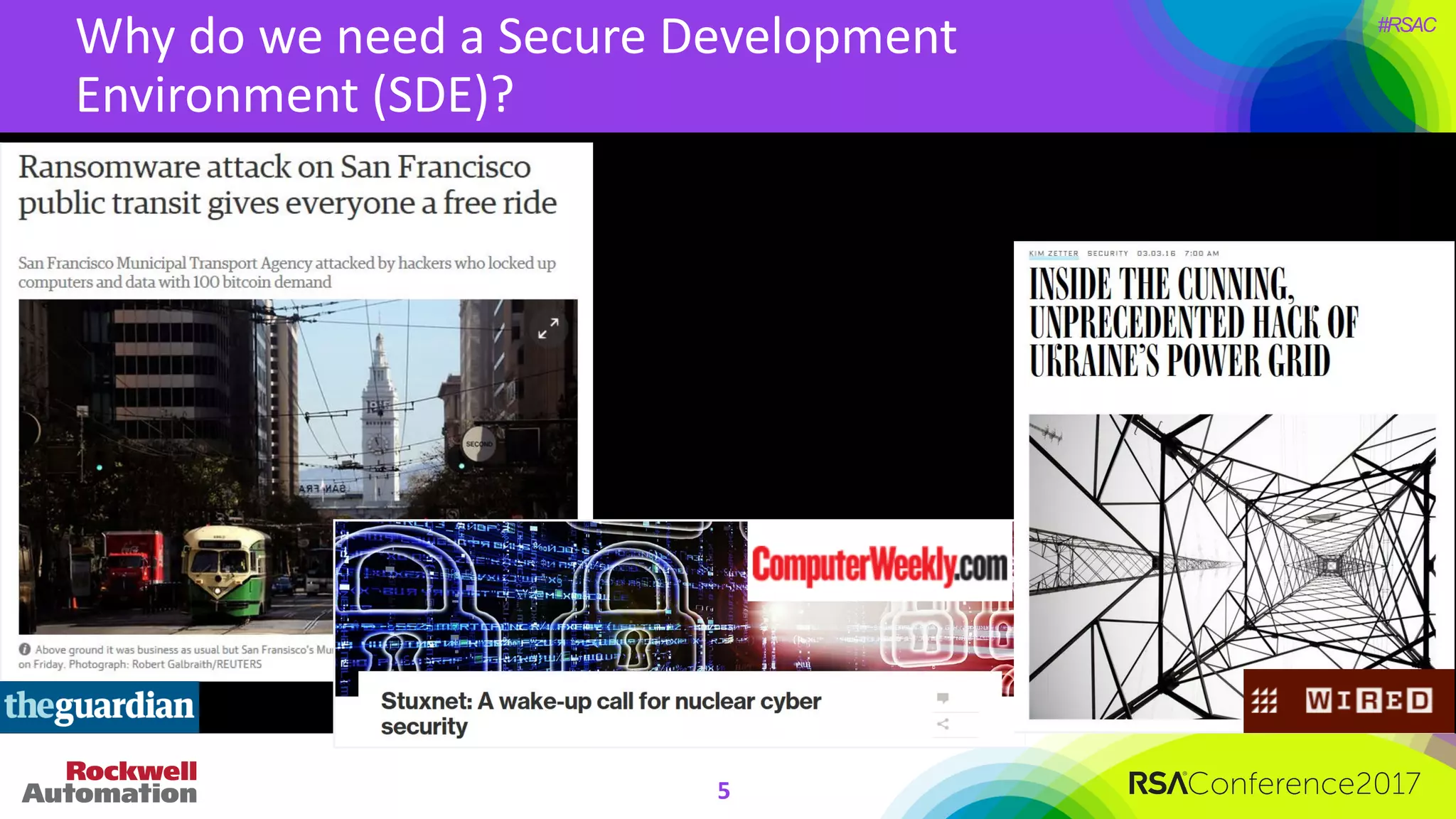Image resolution: width=1456 pixels, height=819 pixels.
Task: Click the comment icon beside Stuxnet headline
Action: click(x=943, y=697)
